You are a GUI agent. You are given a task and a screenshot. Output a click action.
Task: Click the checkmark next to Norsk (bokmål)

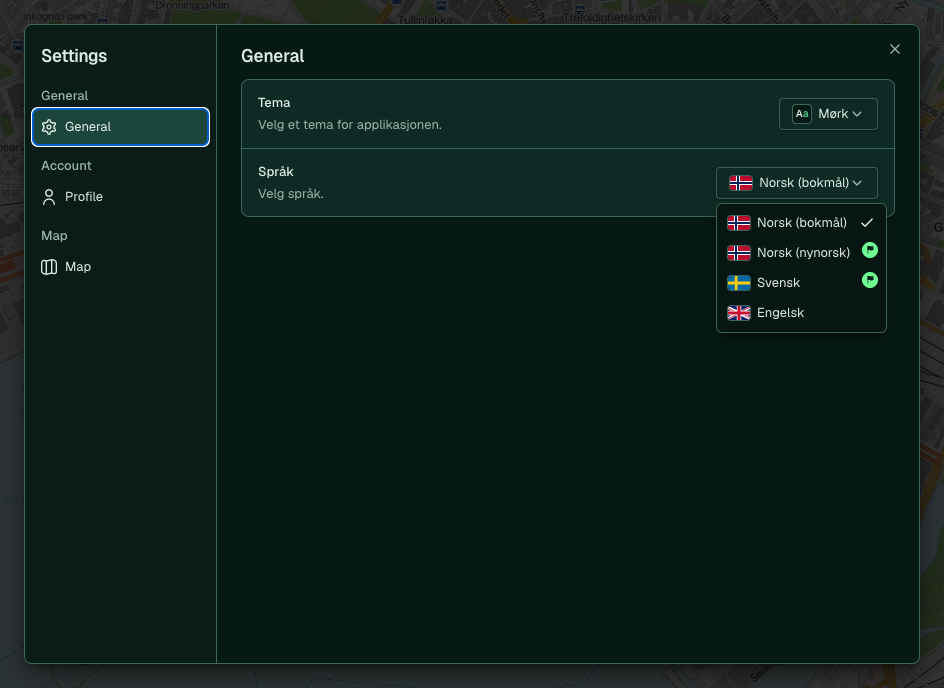tap(867, 223)
